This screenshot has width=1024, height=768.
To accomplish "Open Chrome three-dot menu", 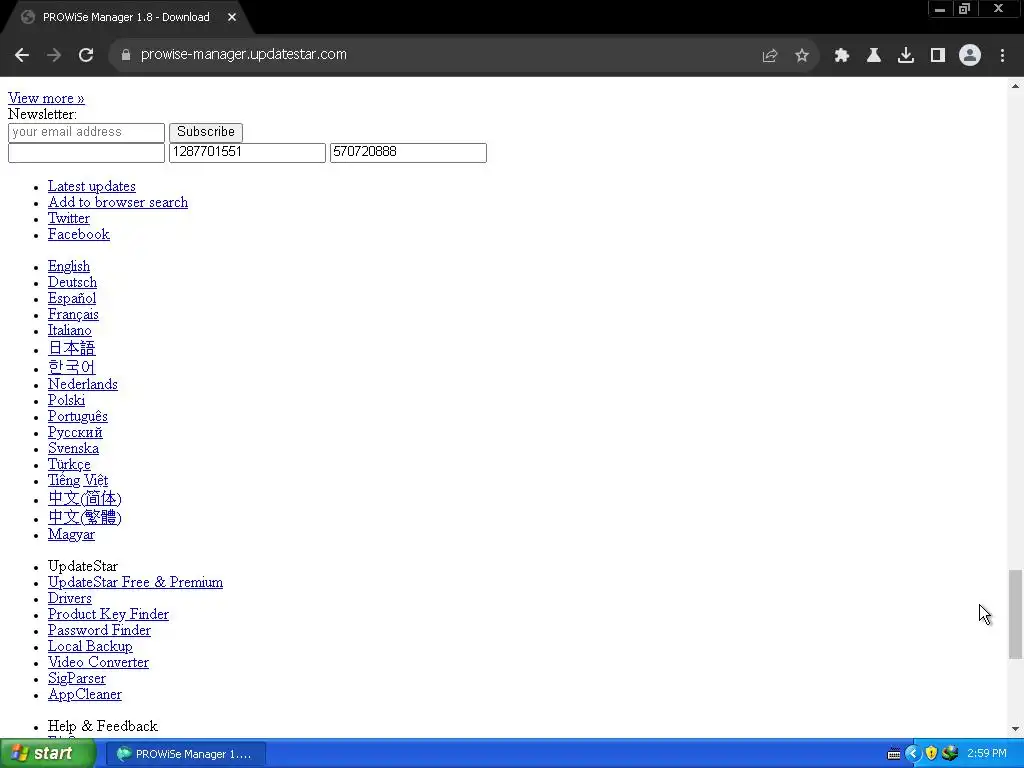I will pos(1002,56).
